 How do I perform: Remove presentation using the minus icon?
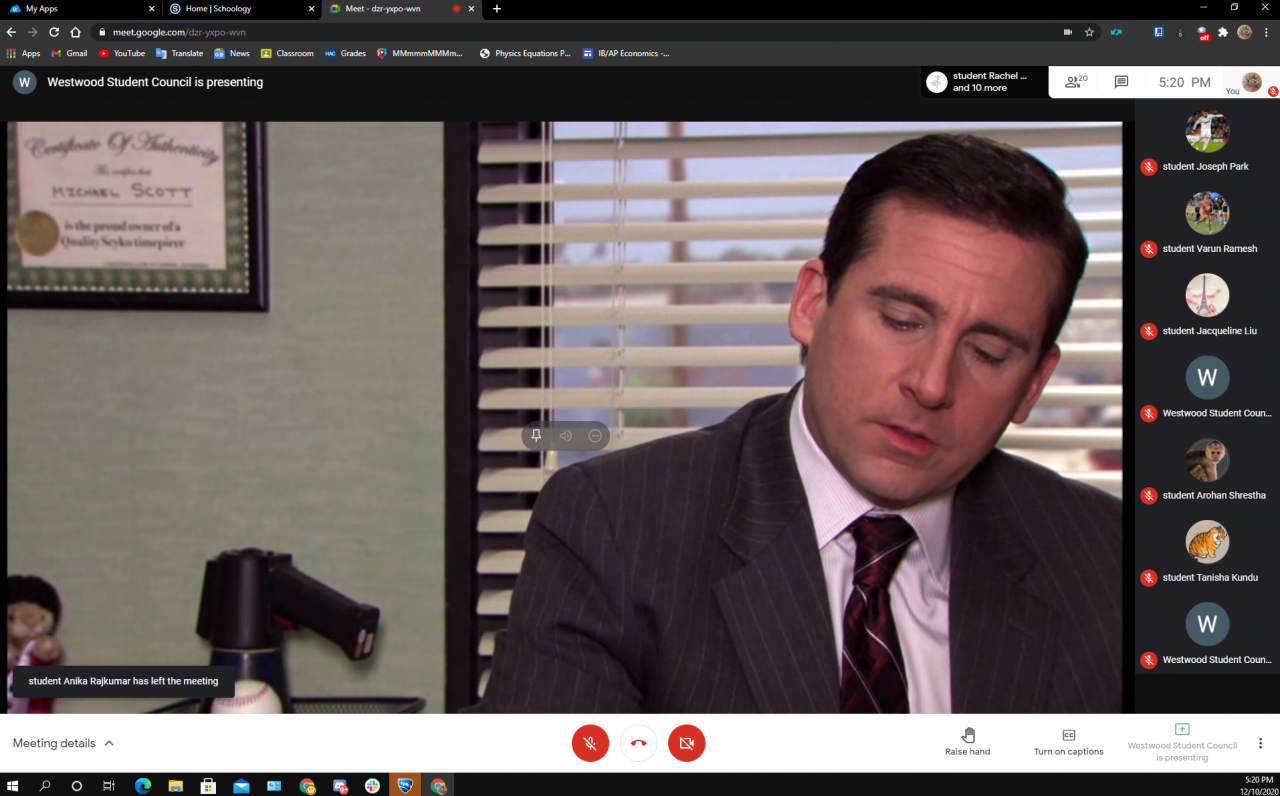[595, 436]
